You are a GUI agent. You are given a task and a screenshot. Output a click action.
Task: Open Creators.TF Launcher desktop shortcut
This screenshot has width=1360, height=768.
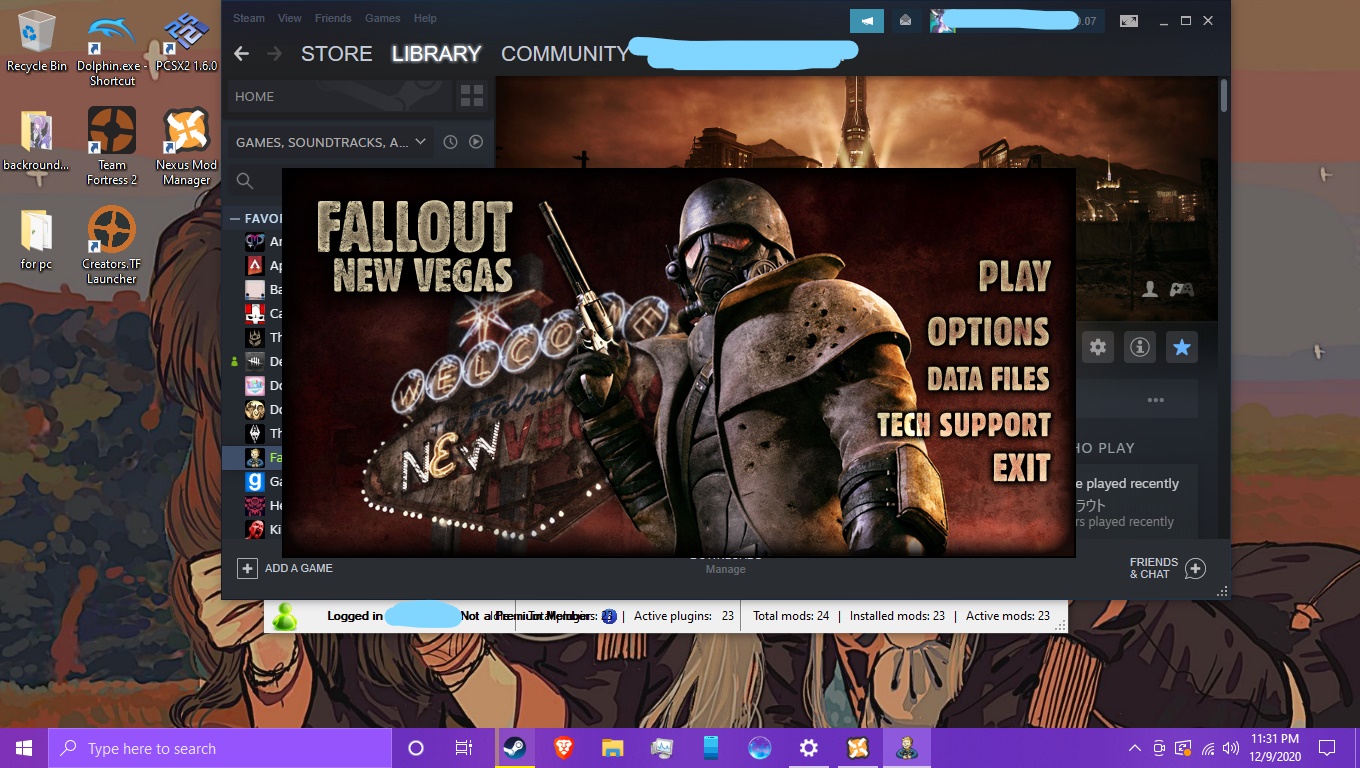pyautogui.click(x=112, y=245)
